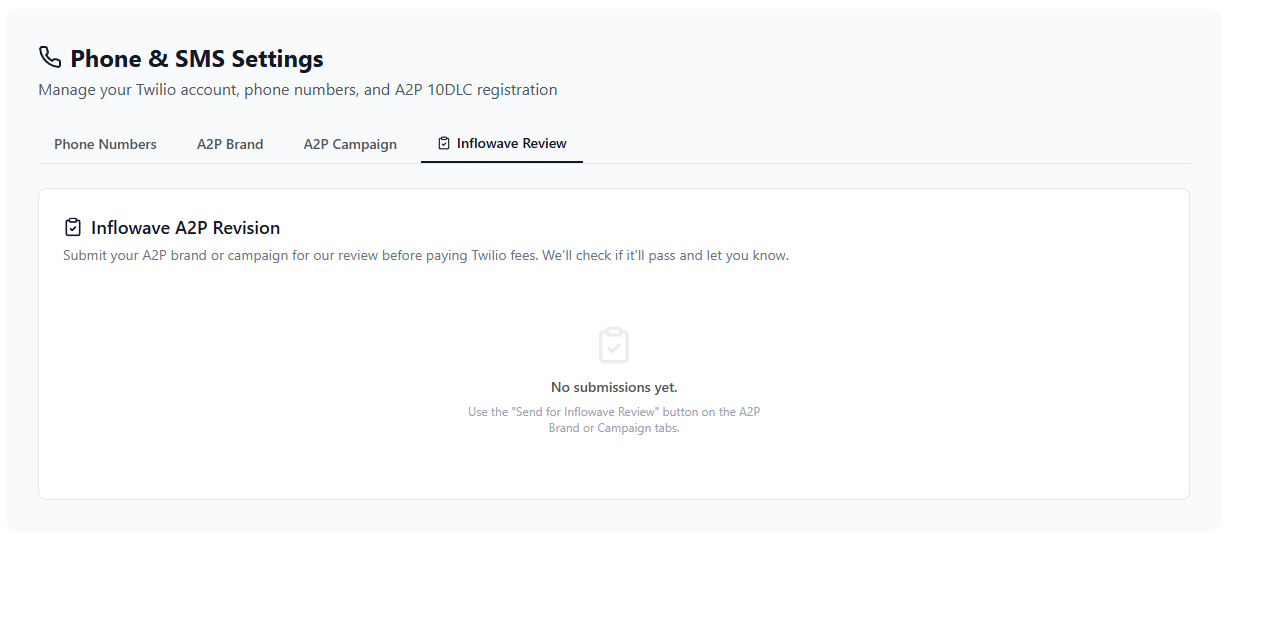Click the phone handset icon beside Phone & SMS Settings
This screenshot has height=620, width=1280.
click(x=49, y=58)
